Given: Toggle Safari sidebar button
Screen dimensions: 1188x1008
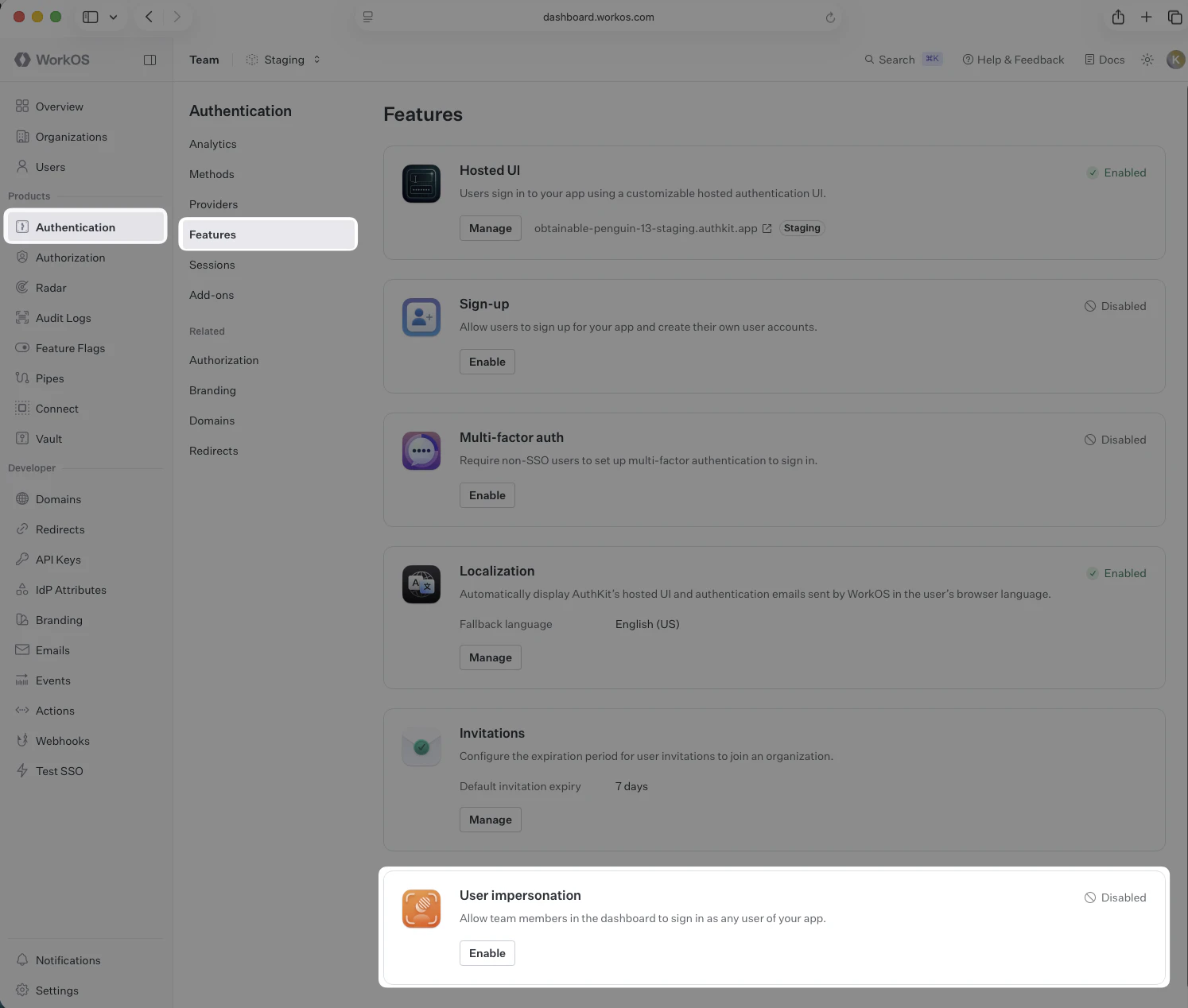Looking at the screenshot, I should pyautogui.click(x=91, y=17).
